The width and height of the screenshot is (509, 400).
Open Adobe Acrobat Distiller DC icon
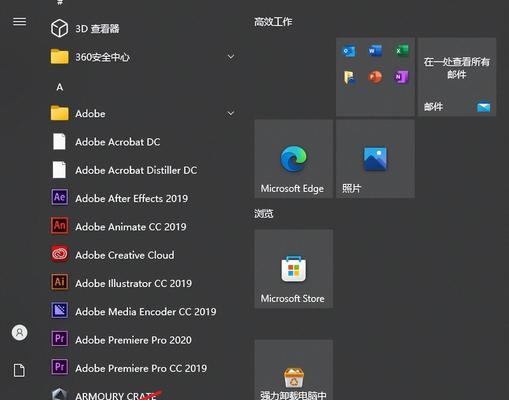point(59,170)
